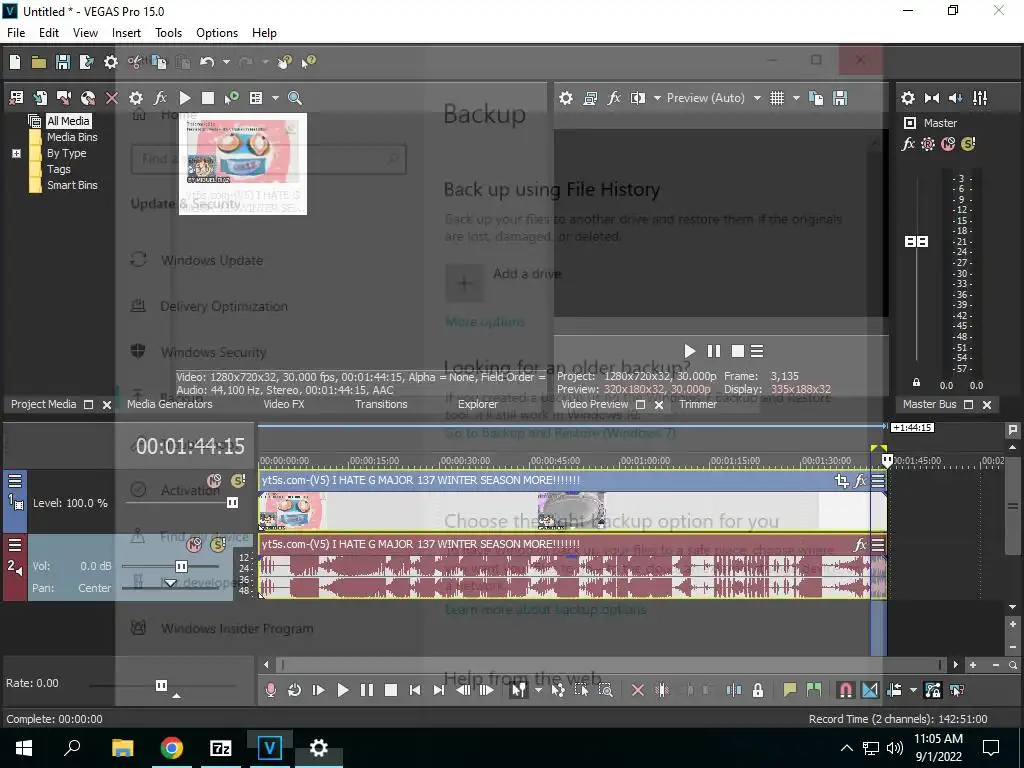1024x768 pixels.
Task: Open Project Properties gear in main toolbar
Action: coord(111,62)
